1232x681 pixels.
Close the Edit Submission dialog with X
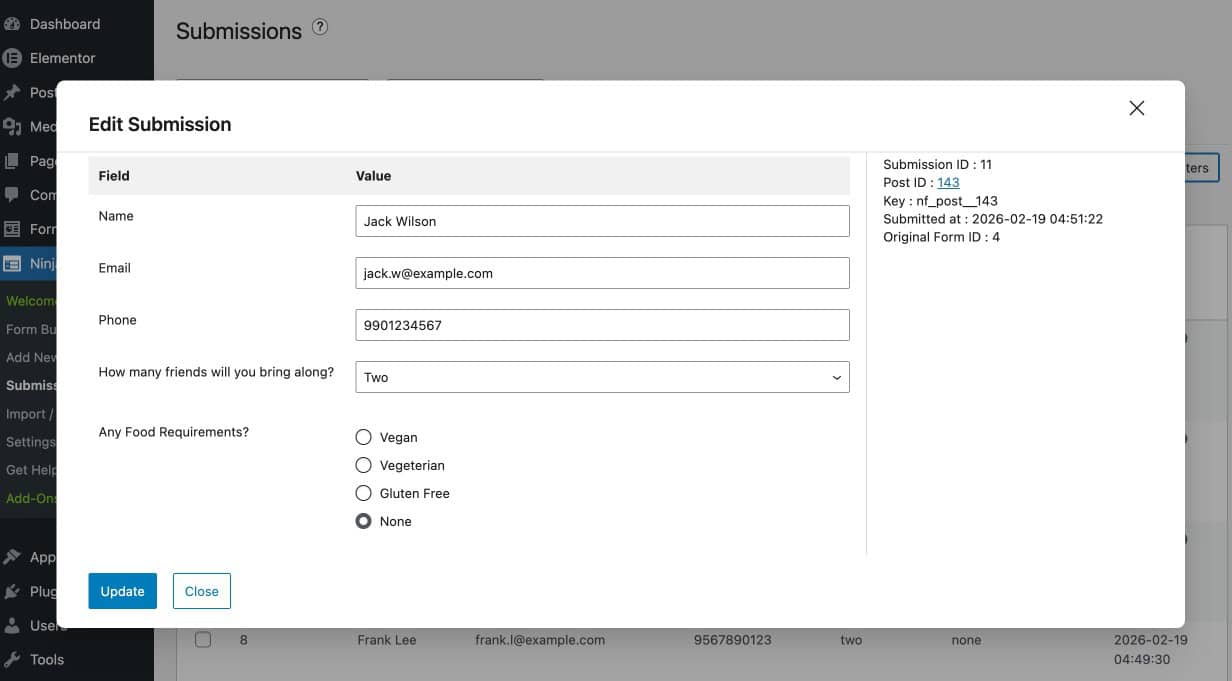(1136, 108)
